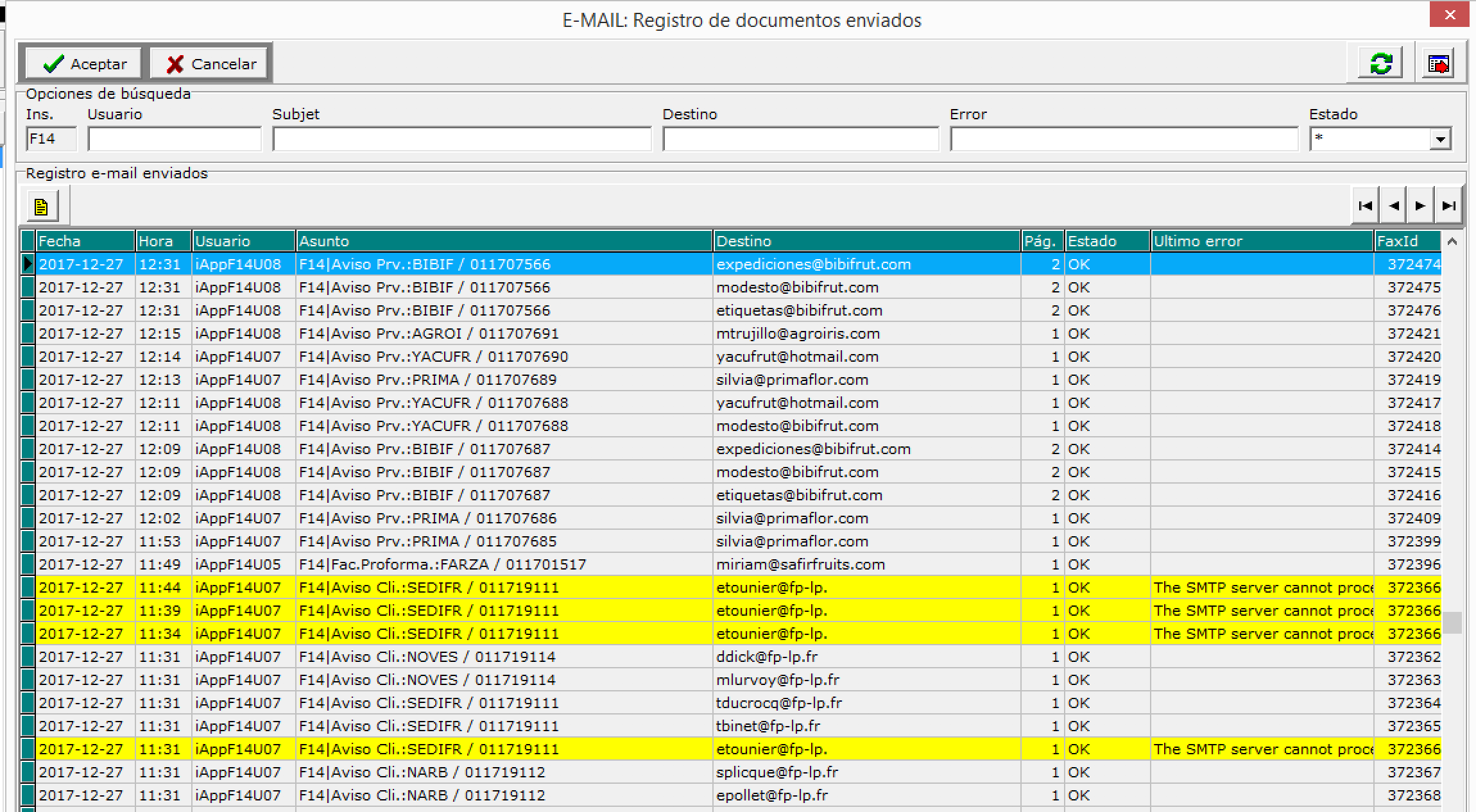
Task: Click the Ultimo error column header
Action: click(1262, 241)
